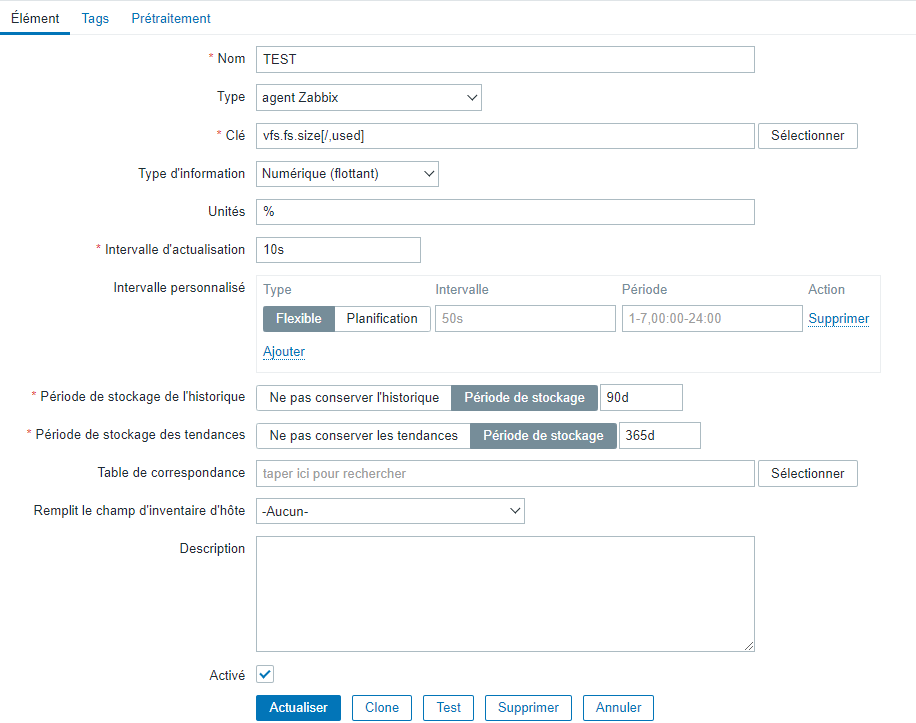Click Sélectionner next to the Clé field
The image size is (916, 723).
coord(807,136)
